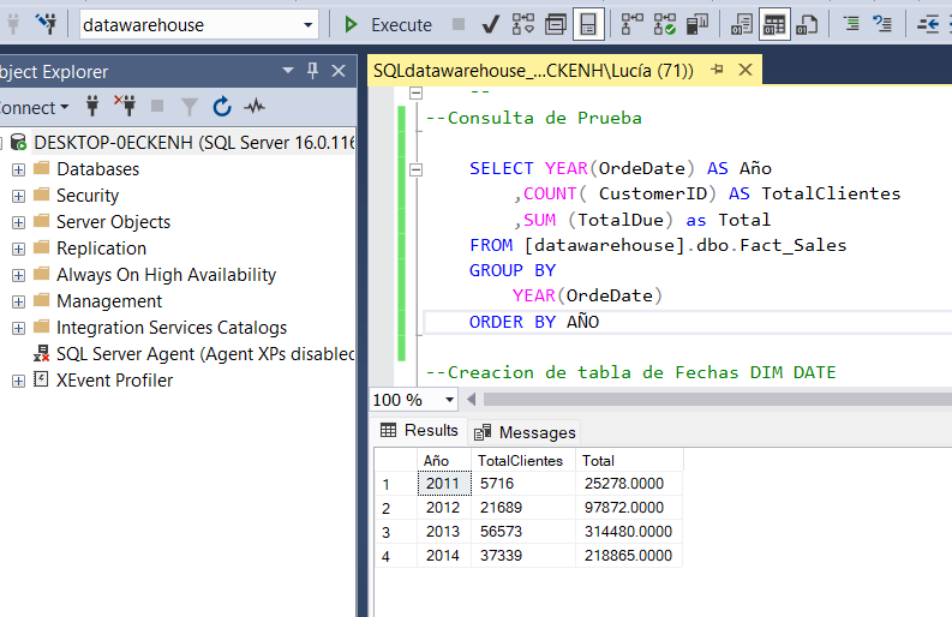Viewport: 952px width, 617px height.
Task: Toggle Results to Grid output mode
Action: pos(774,24)
